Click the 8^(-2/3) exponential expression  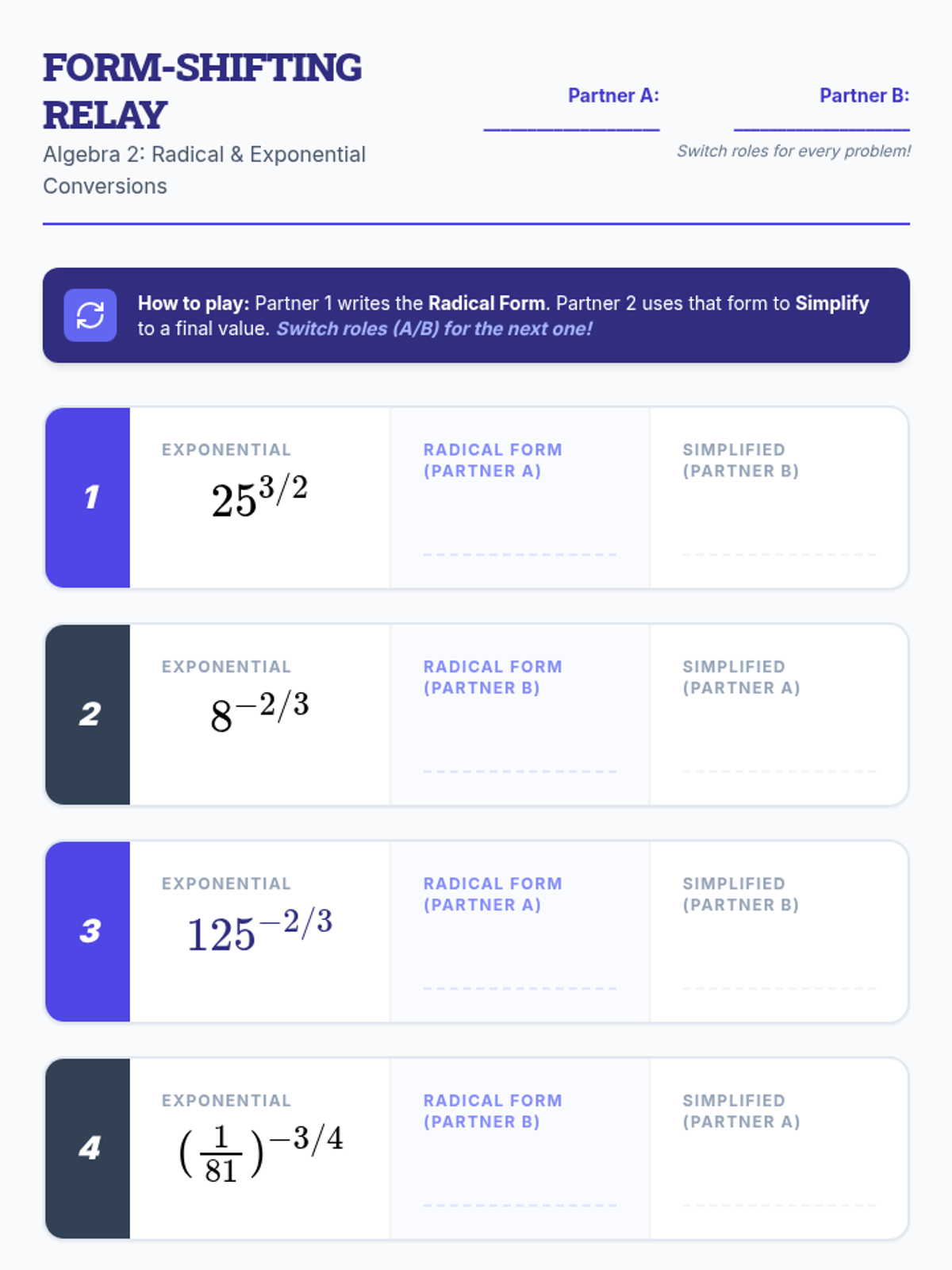pos(259,712)
